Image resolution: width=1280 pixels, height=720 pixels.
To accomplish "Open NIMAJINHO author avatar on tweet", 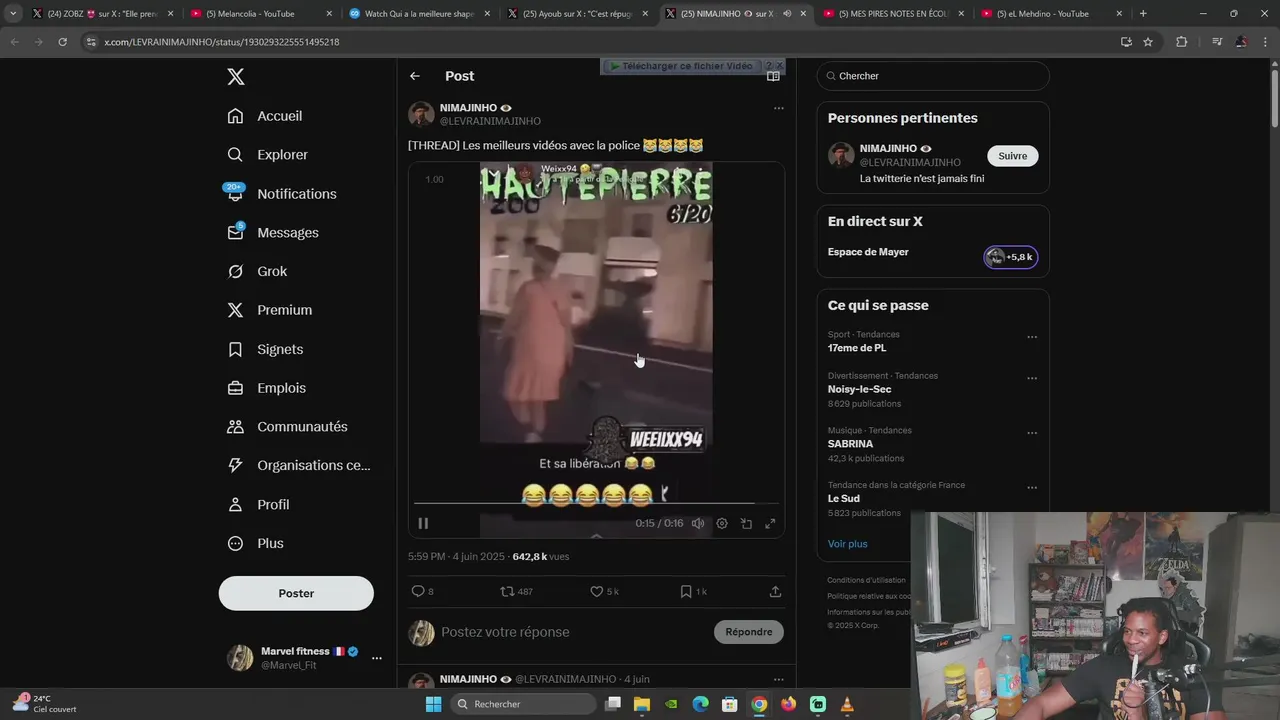I will [421, 114].
